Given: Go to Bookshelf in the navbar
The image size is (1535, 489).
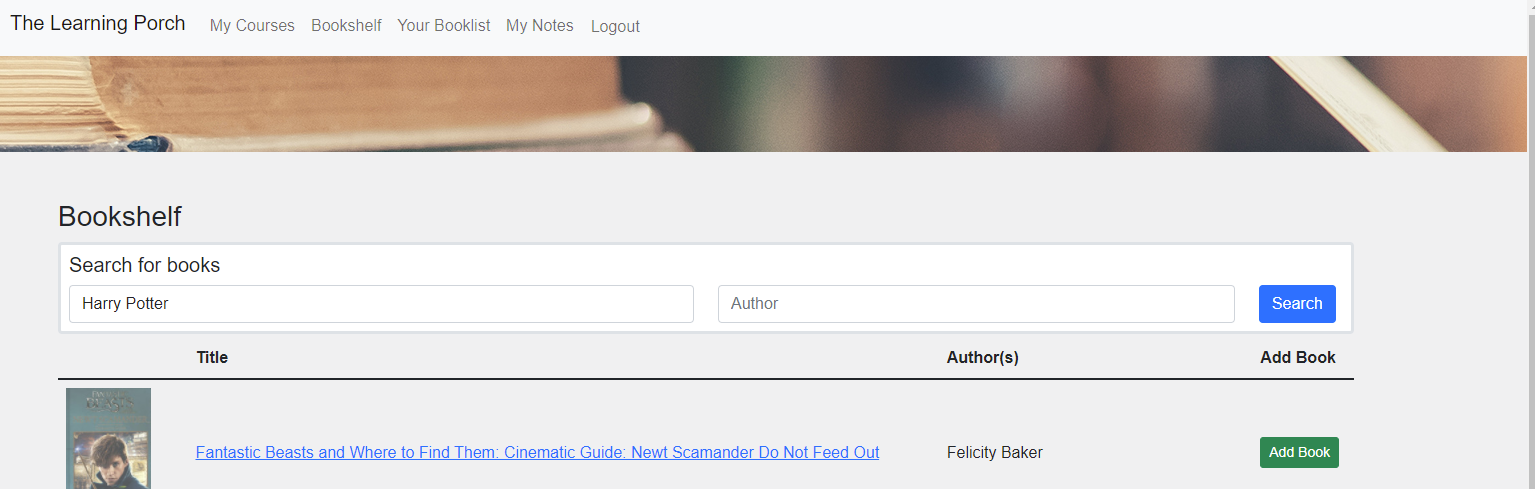Looking at the screenshot, I should tap(346, 26).
